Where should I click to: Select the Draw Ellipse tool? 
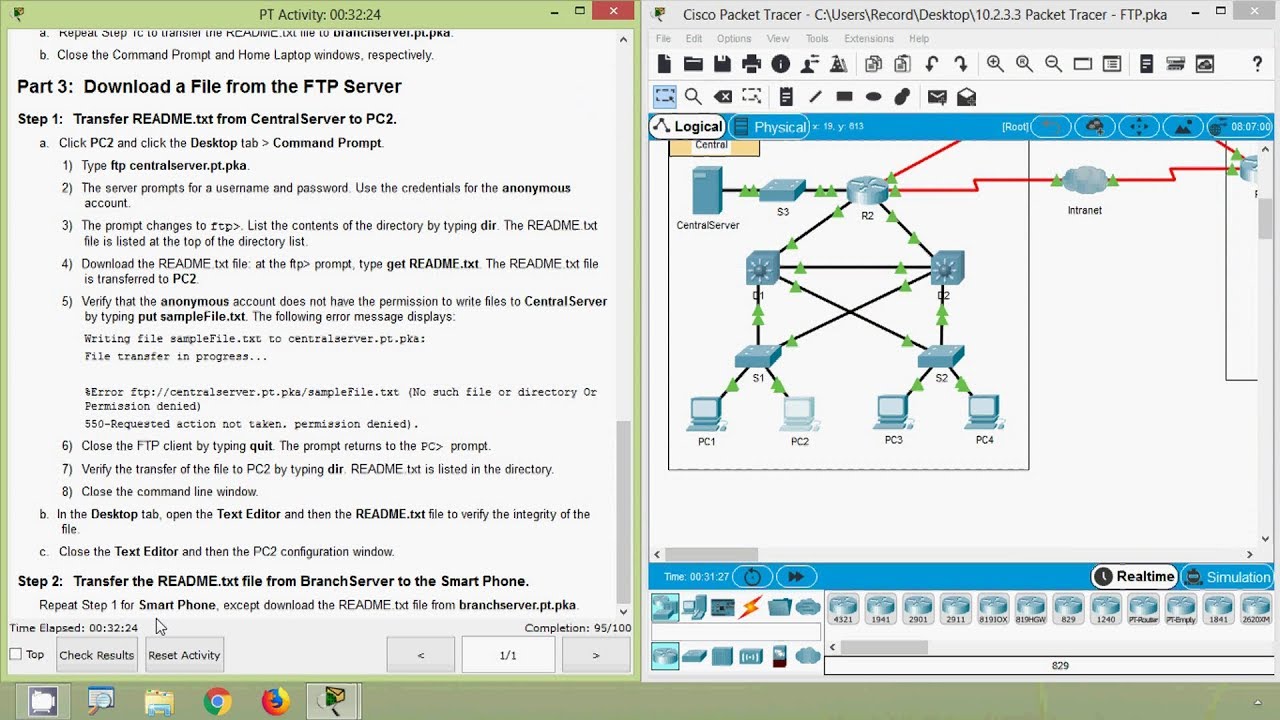(x=873, y=97)
